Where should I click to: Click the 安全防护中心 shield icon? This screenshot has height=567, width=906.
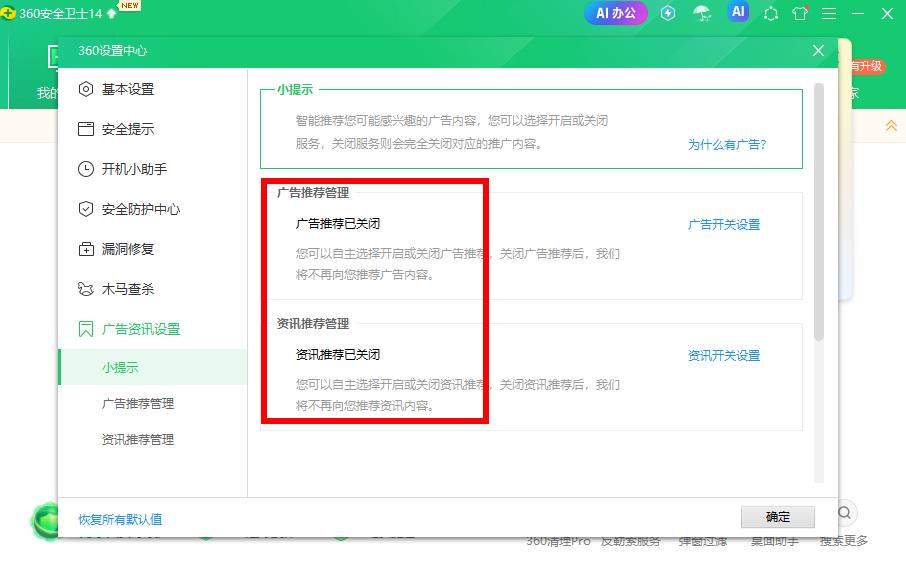click(86, 209)
